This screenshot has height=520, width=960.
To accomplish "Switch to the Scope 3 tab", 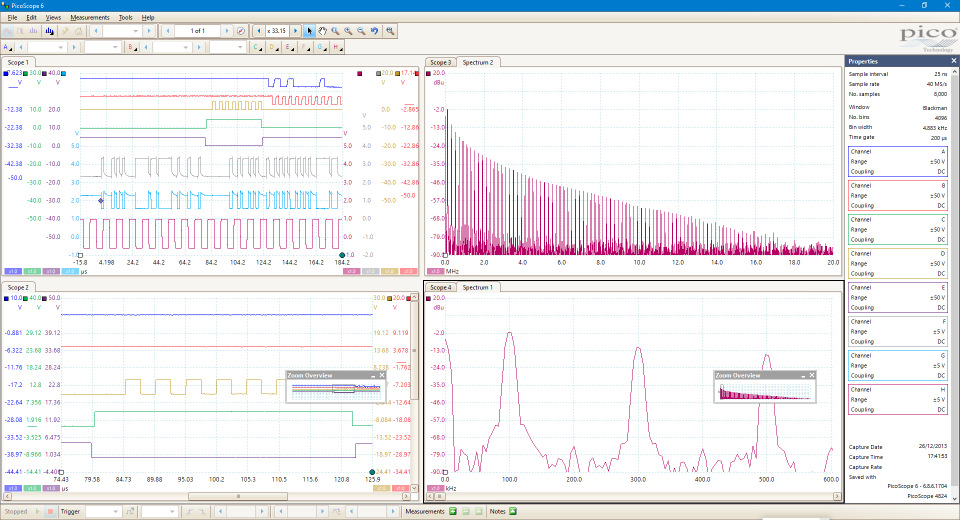I will [440, 62].
